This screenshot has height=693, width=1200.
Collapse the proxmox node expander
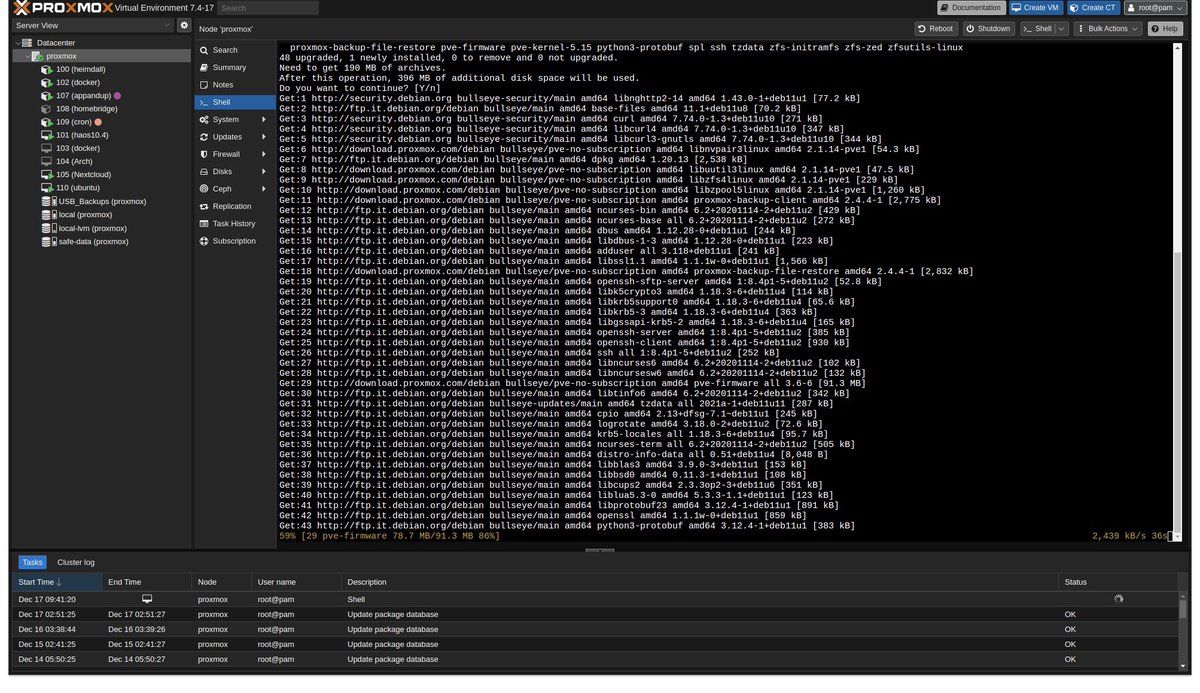pos(29,56)
